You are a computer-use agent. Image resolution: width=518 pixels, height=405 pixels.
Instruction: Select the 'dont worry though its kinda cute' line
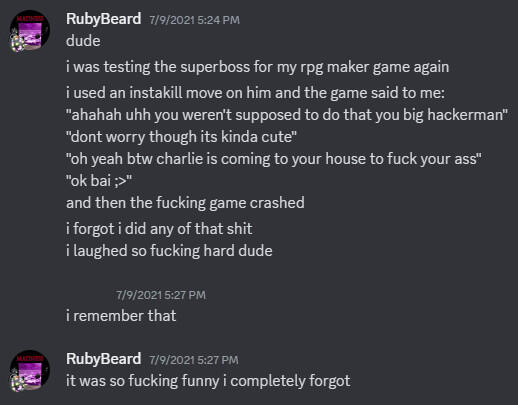click(181, 137)
